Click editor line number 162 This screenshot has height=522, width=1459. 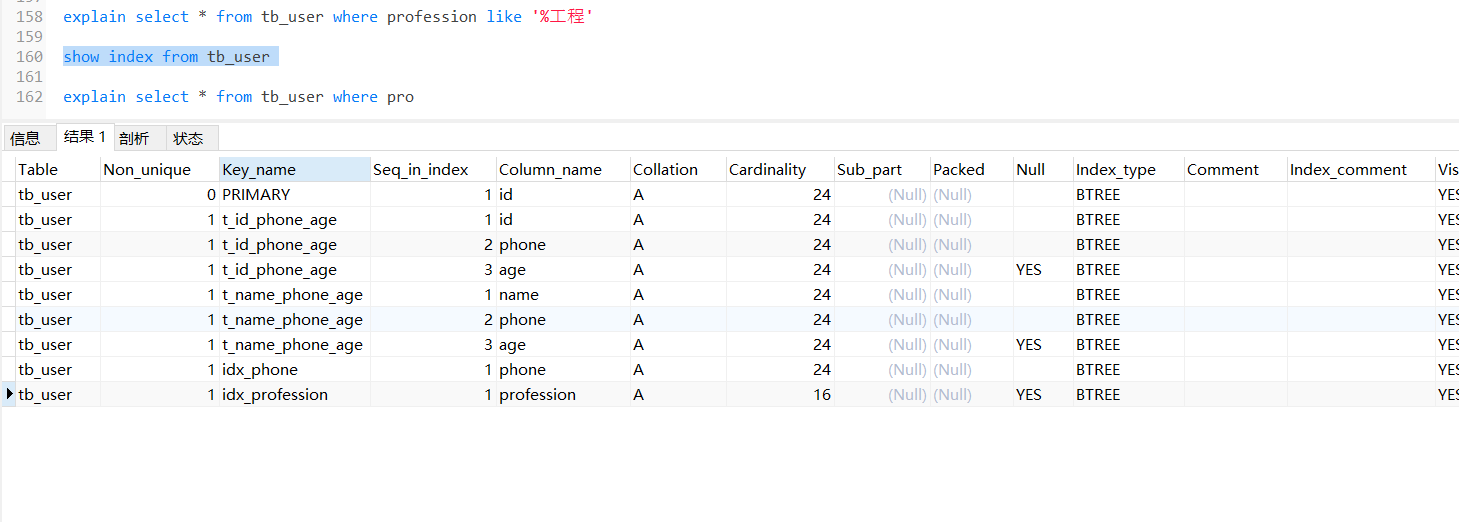[29, 97]
